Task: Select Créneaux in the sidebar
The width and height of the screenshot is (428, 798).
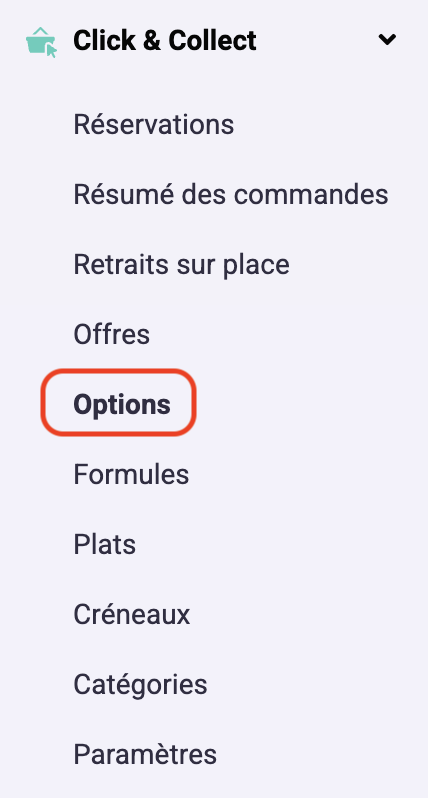Action: [x=131, y=615]
